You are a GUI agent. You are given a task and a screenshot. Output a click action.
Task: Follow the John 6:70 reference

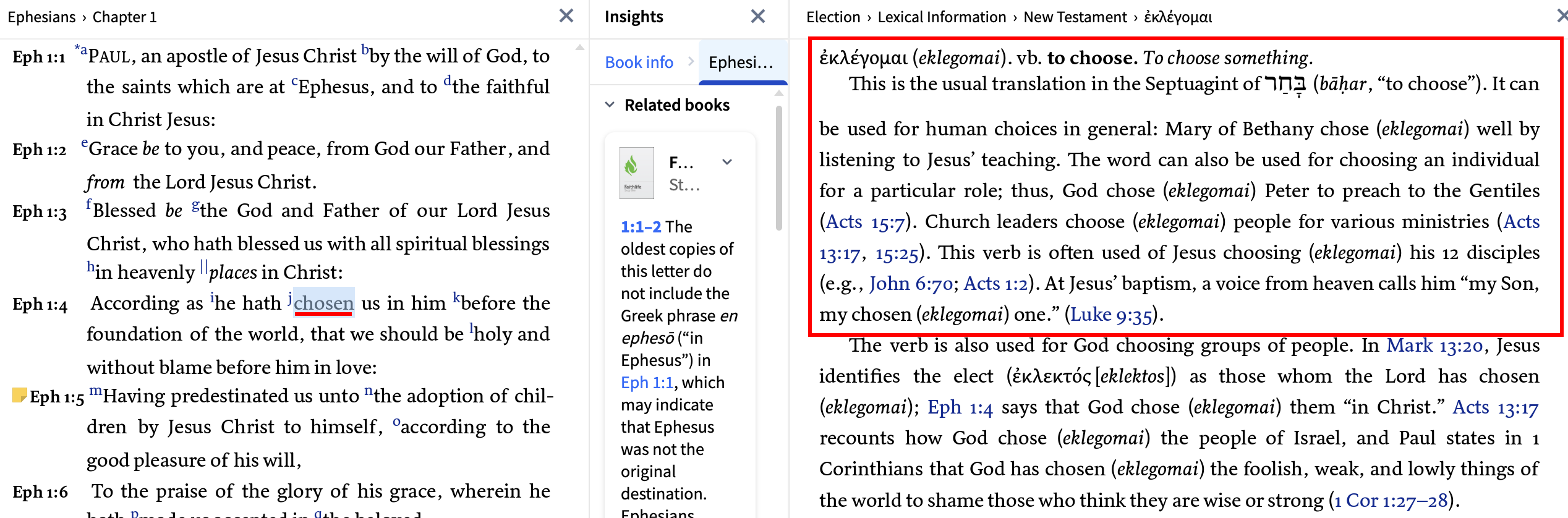pyautogui.click(x=911, y=283)
